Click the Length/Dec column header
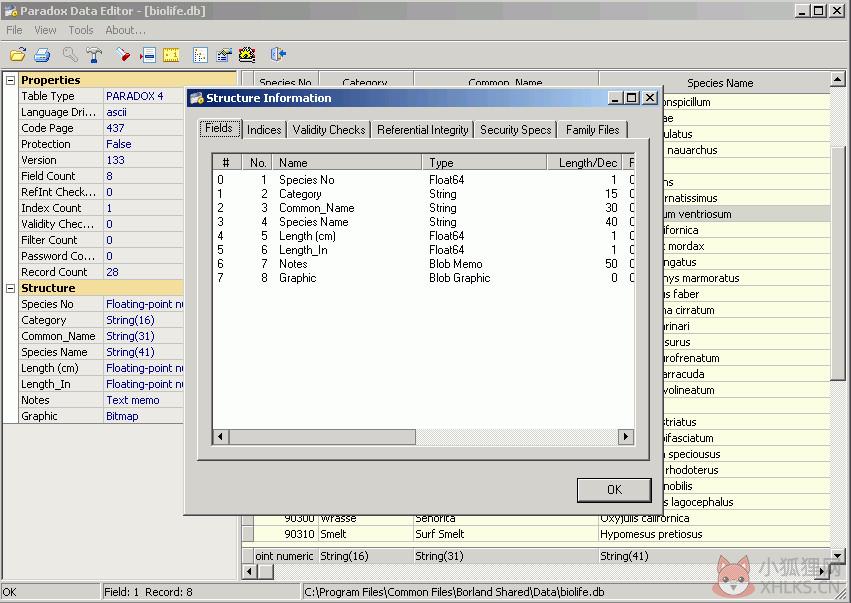The width and height of the screenshot is (851, 603). pyautogui.click(x=586, y=163)
